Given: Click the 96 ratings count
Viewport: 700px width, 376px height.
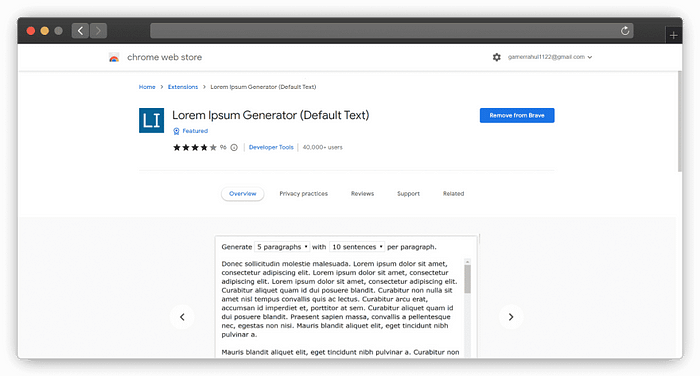Looking at the screenshot, I should click(223, 147).
